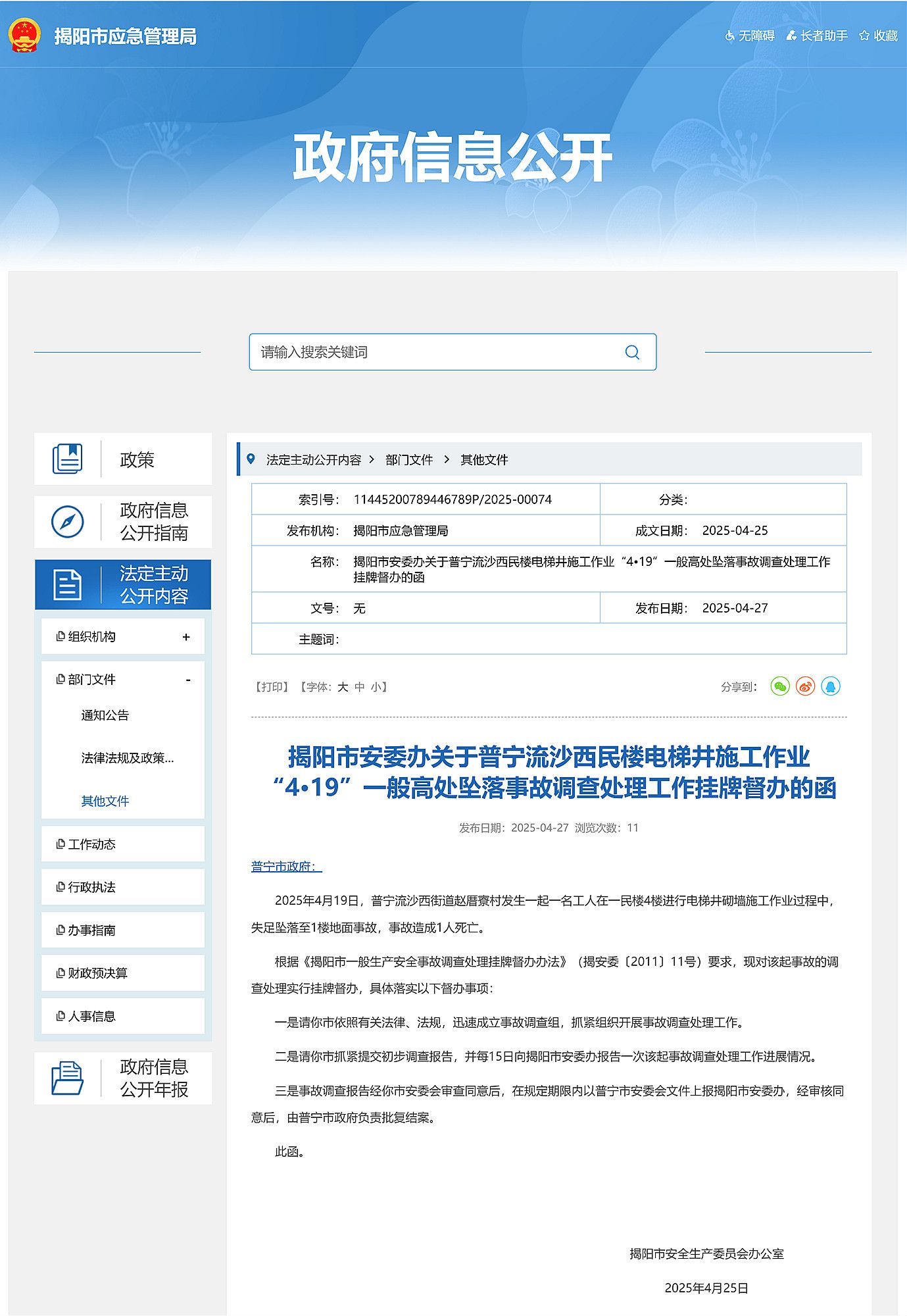Open the 政策 section
Image resolution: width=907 pixels, height=1316 pixels.
123,459
